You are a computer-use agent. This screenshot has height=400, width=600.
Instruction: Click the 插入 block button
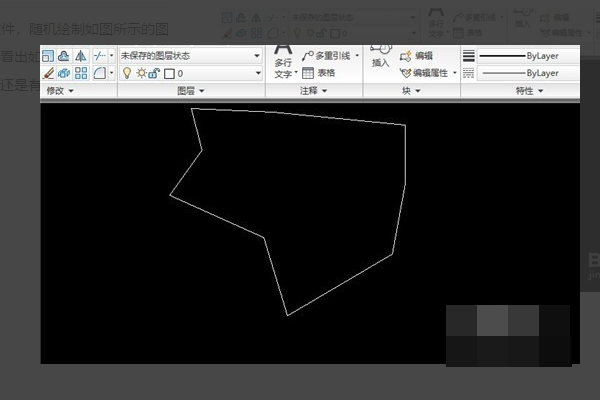point(381,57)
